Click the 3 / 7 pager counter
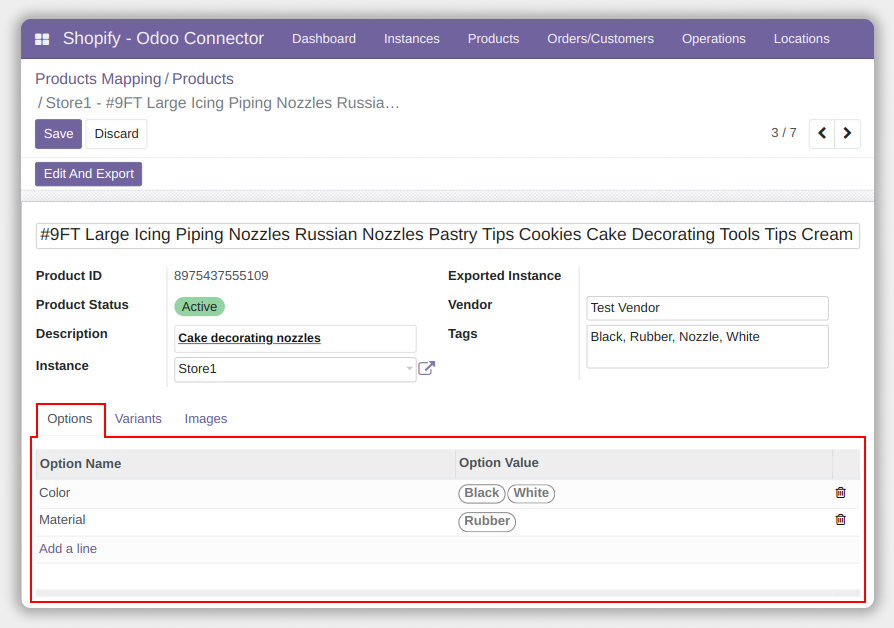The height and width of the screenshot is (628, 894). point(783,133)
